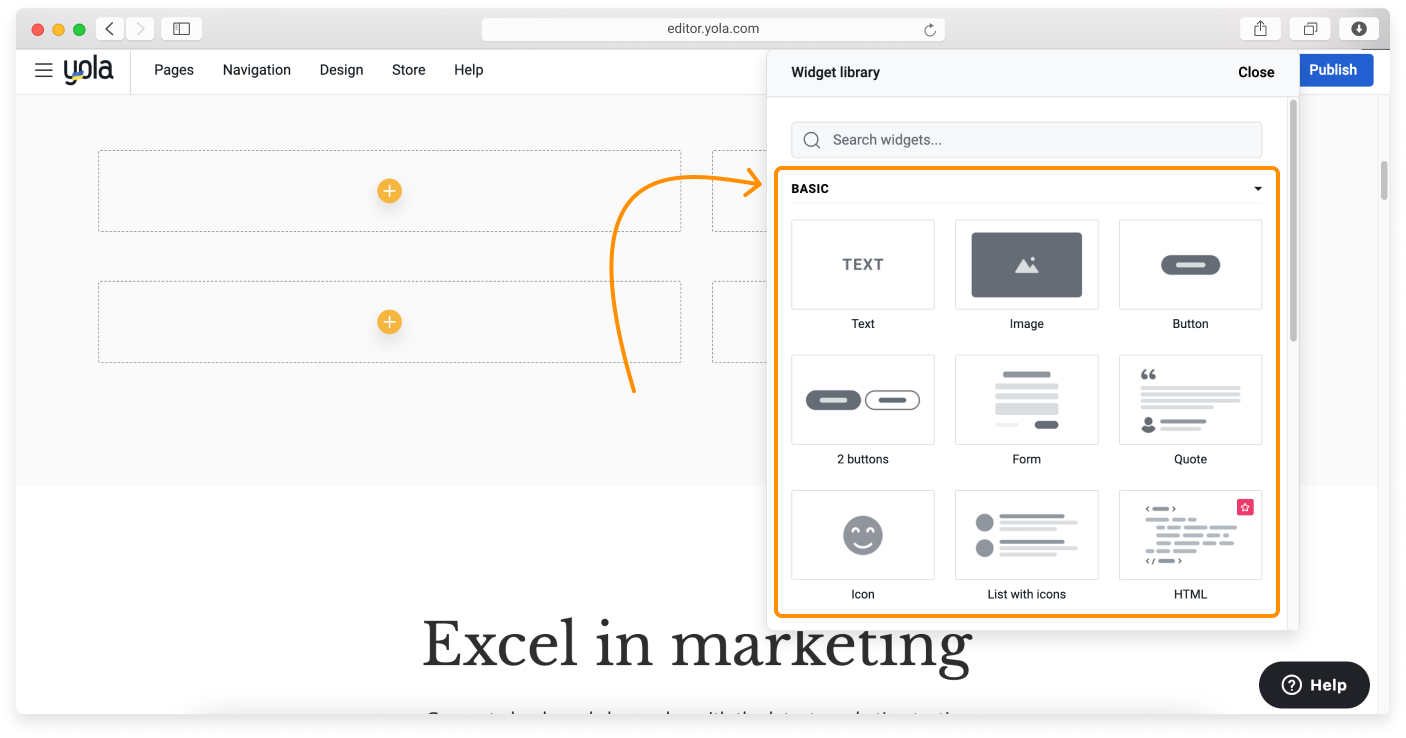
Task: Select the Text widget
Action: pos(862,265)
